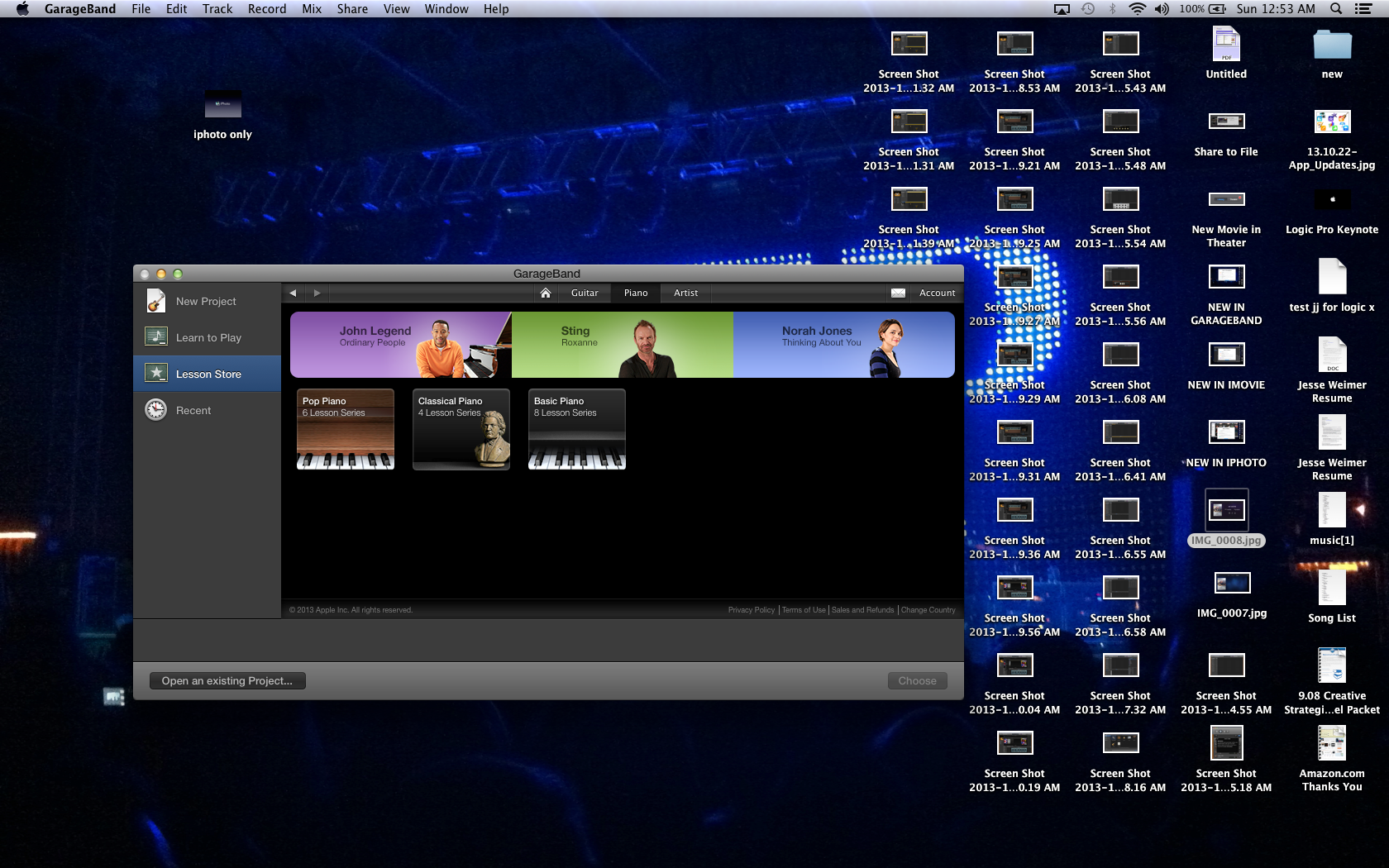Click the back arrow in Lesson Store

293,293
